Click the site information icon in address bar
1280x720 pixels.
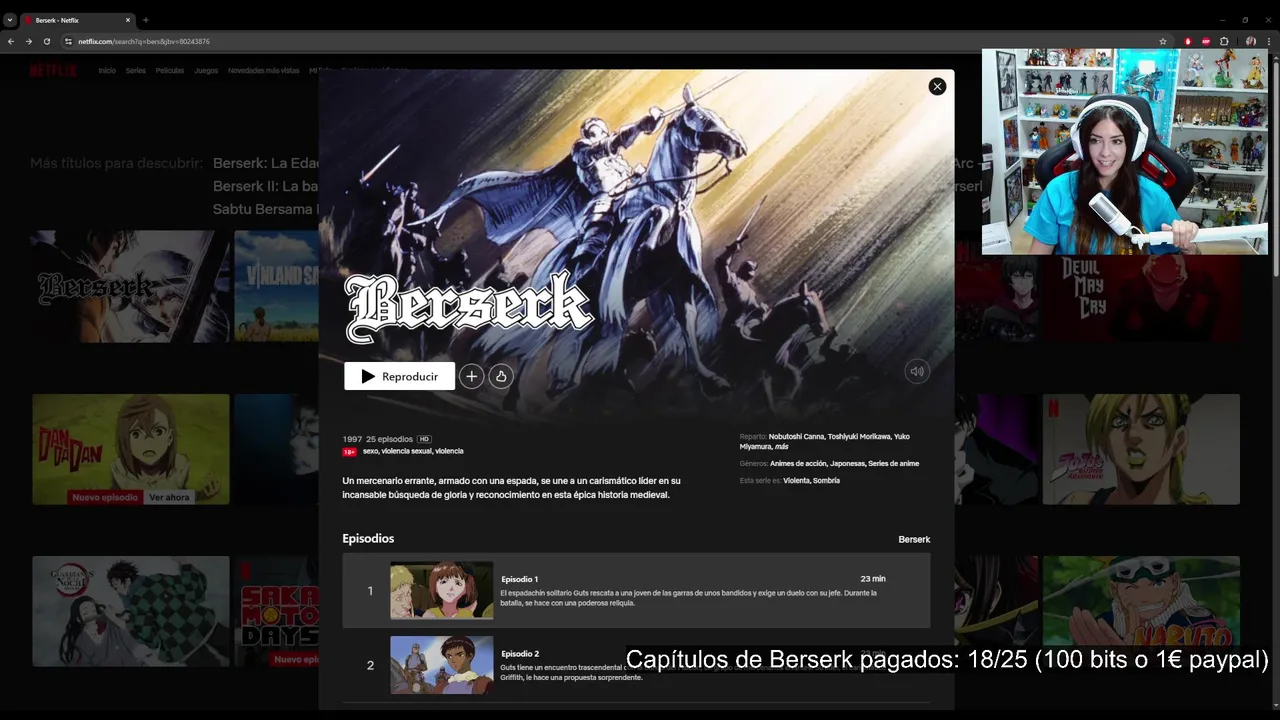(x=68, y=41)
